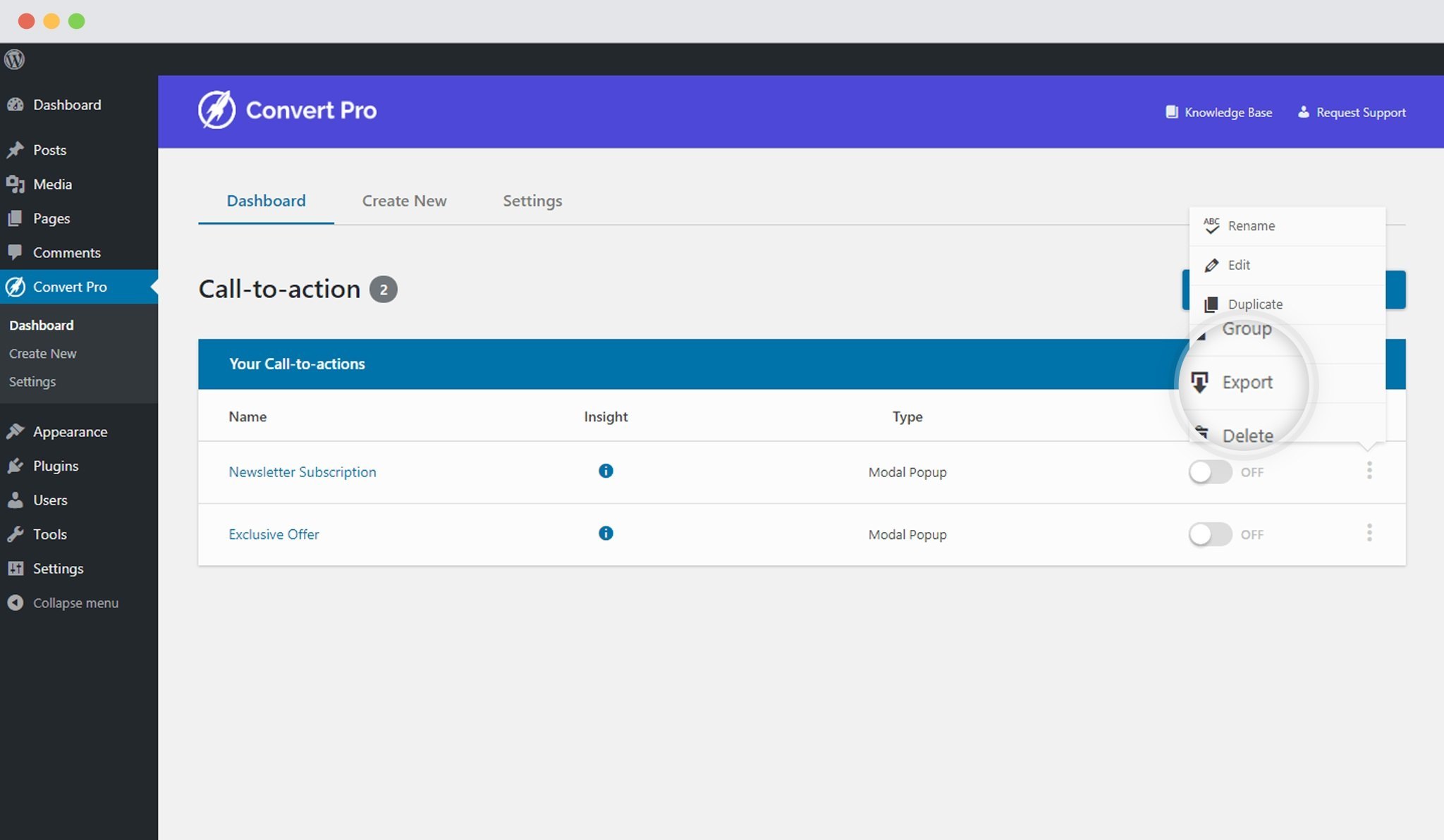Click Modal Popup in Exclusive Offer row
This screenshot has width=1444, height=840.
tap(907, 534)
